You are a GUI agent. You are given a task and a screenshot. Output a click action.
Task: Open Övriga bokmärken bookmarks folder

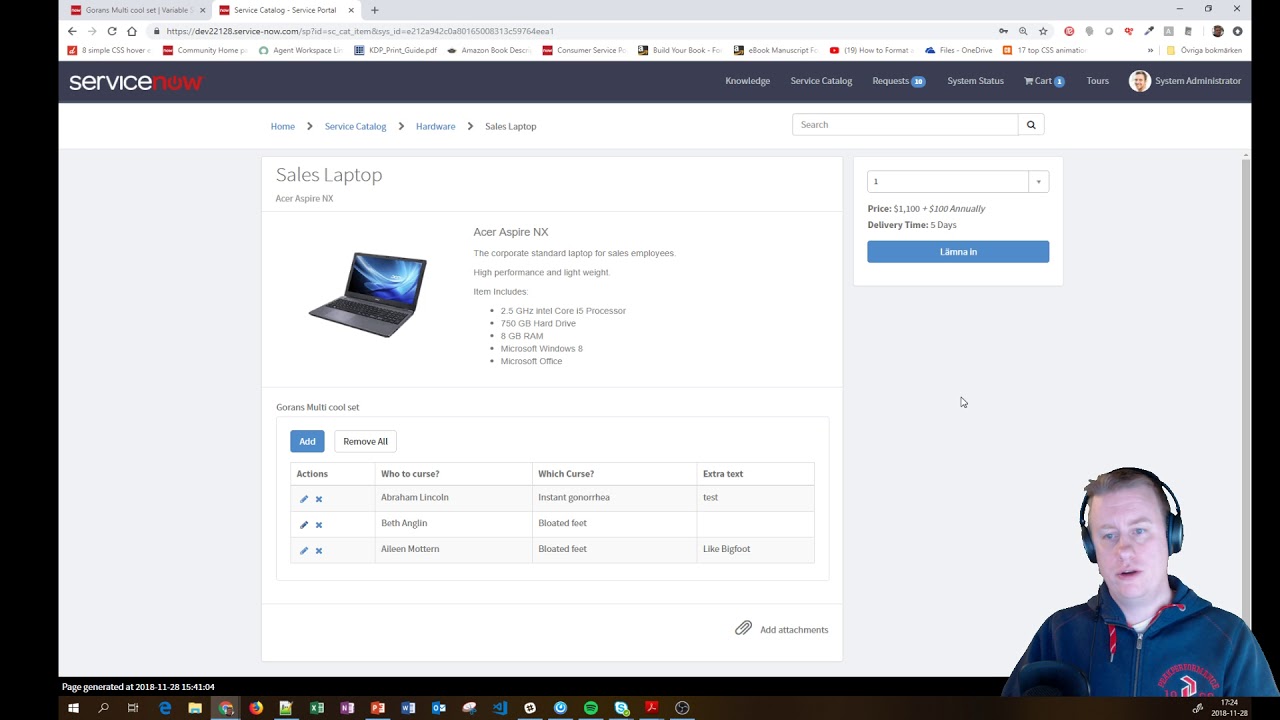pyautogui.click(x=1204, y=50)
